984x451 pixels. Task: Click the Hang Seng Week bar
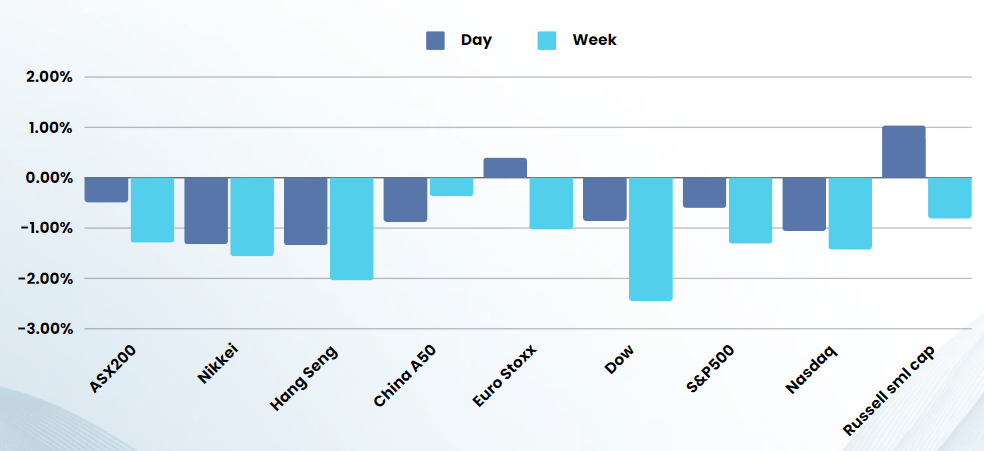pyautogui.click(x=352, y=228)
